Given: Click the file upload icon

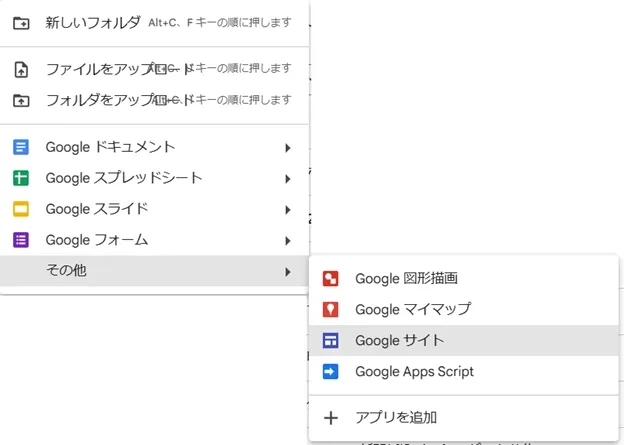Looking at the screenshot, I should click(x=21, y=69).
